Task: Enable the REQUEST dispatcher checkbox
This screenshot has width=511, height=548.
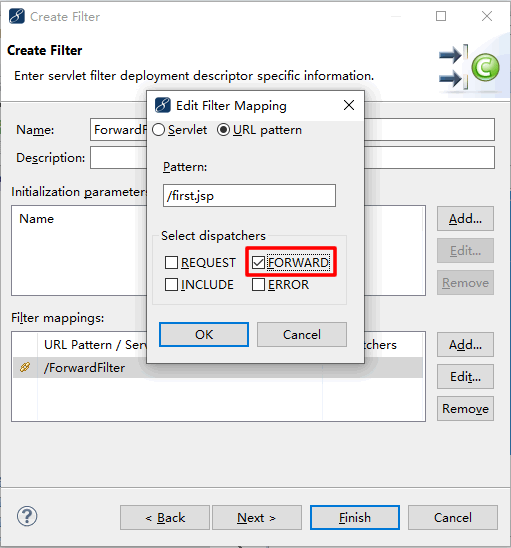Action: pyautogui.click(x=171, y=262)
